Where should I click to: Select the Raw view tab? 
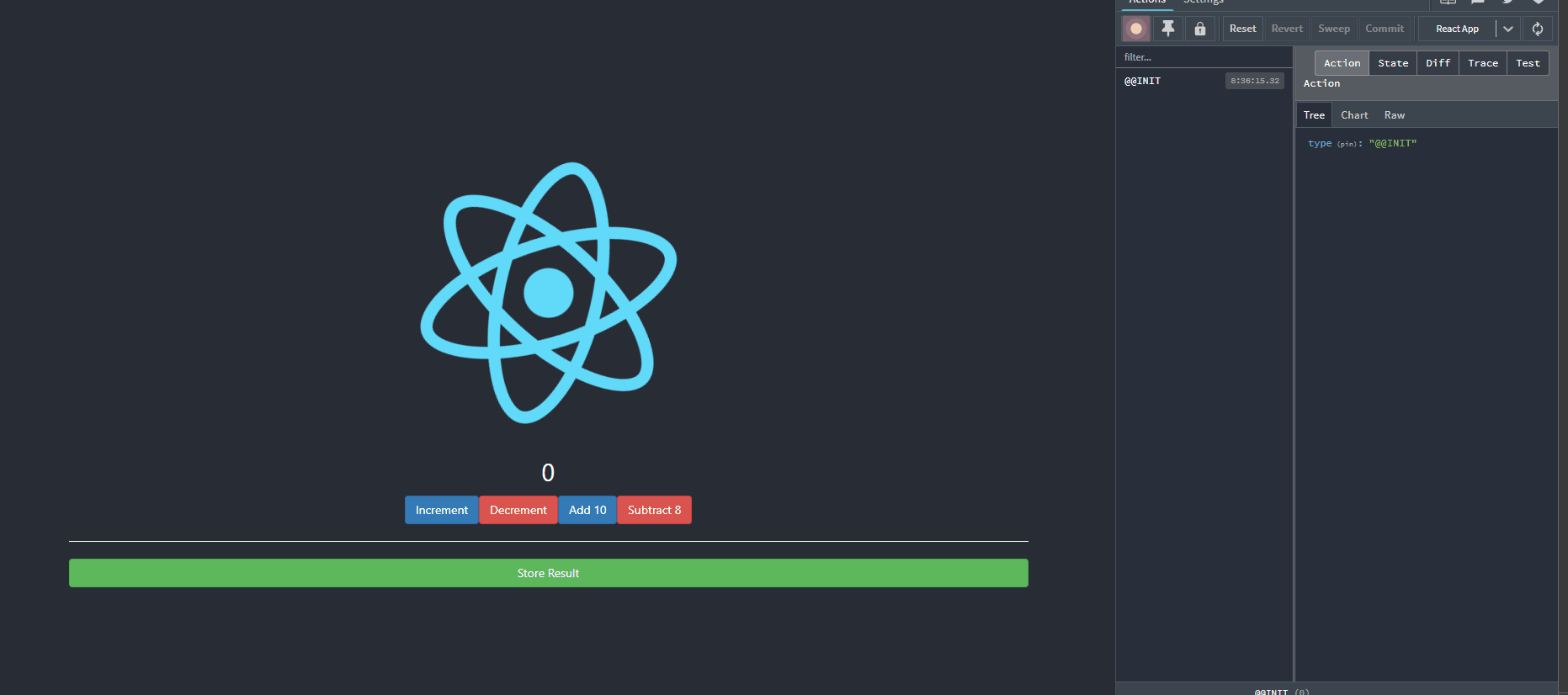coord(1395,115)
